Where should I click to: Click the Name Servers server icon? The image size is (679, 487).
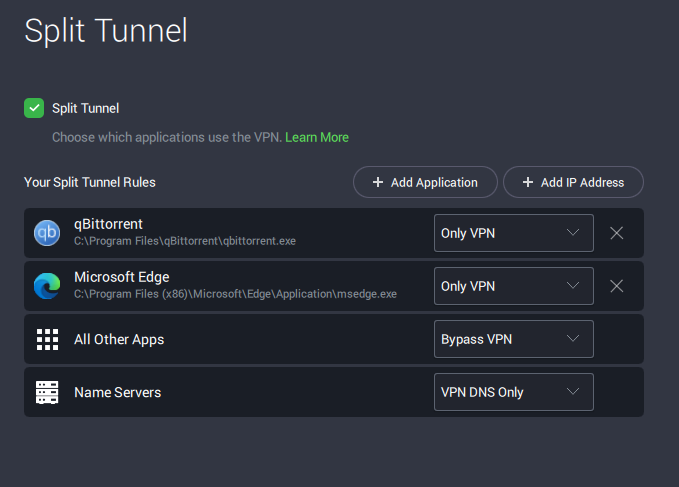(47, 392)
